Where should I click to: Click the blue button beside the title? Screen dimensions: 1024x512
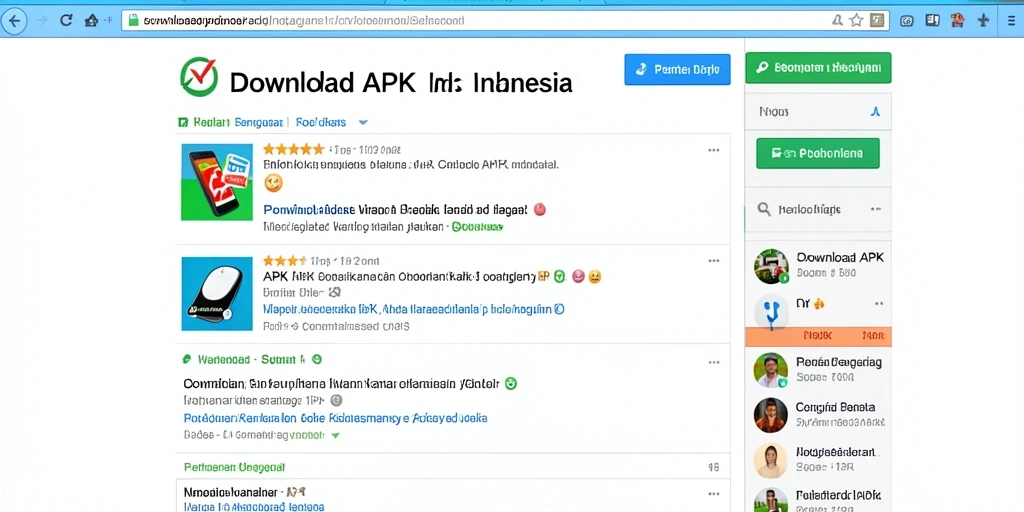click(x=677, y=69)
